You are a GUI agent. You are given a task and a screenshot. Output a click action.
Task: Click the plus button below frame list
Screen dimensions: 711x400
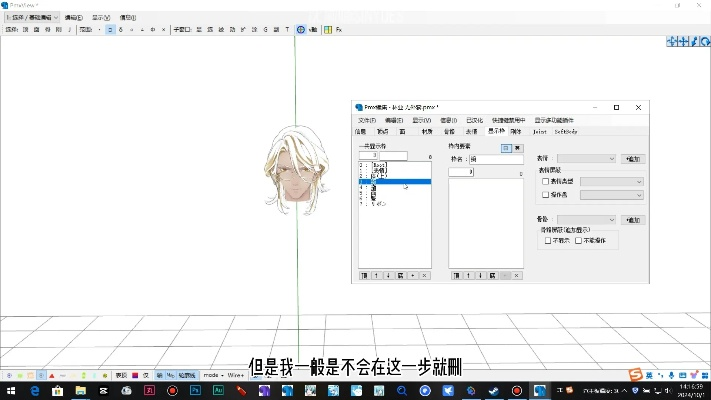click(412, 274)
